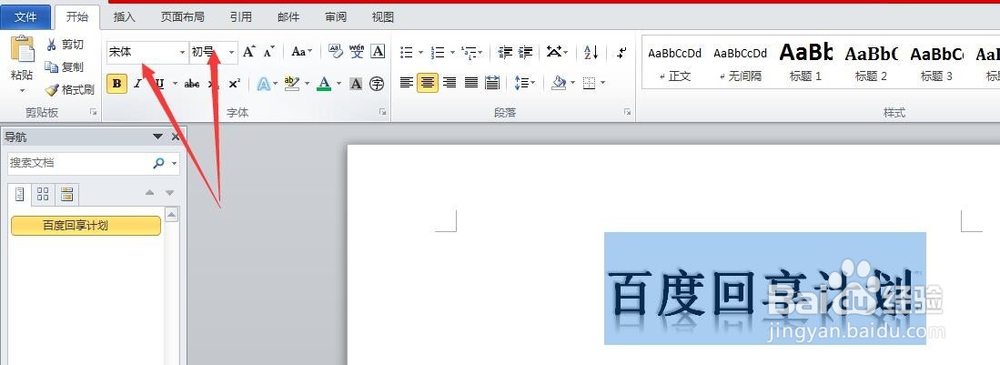Toggle Italic formatting
The width and height of the screenshot is (1000, 365).
[137, 84]
